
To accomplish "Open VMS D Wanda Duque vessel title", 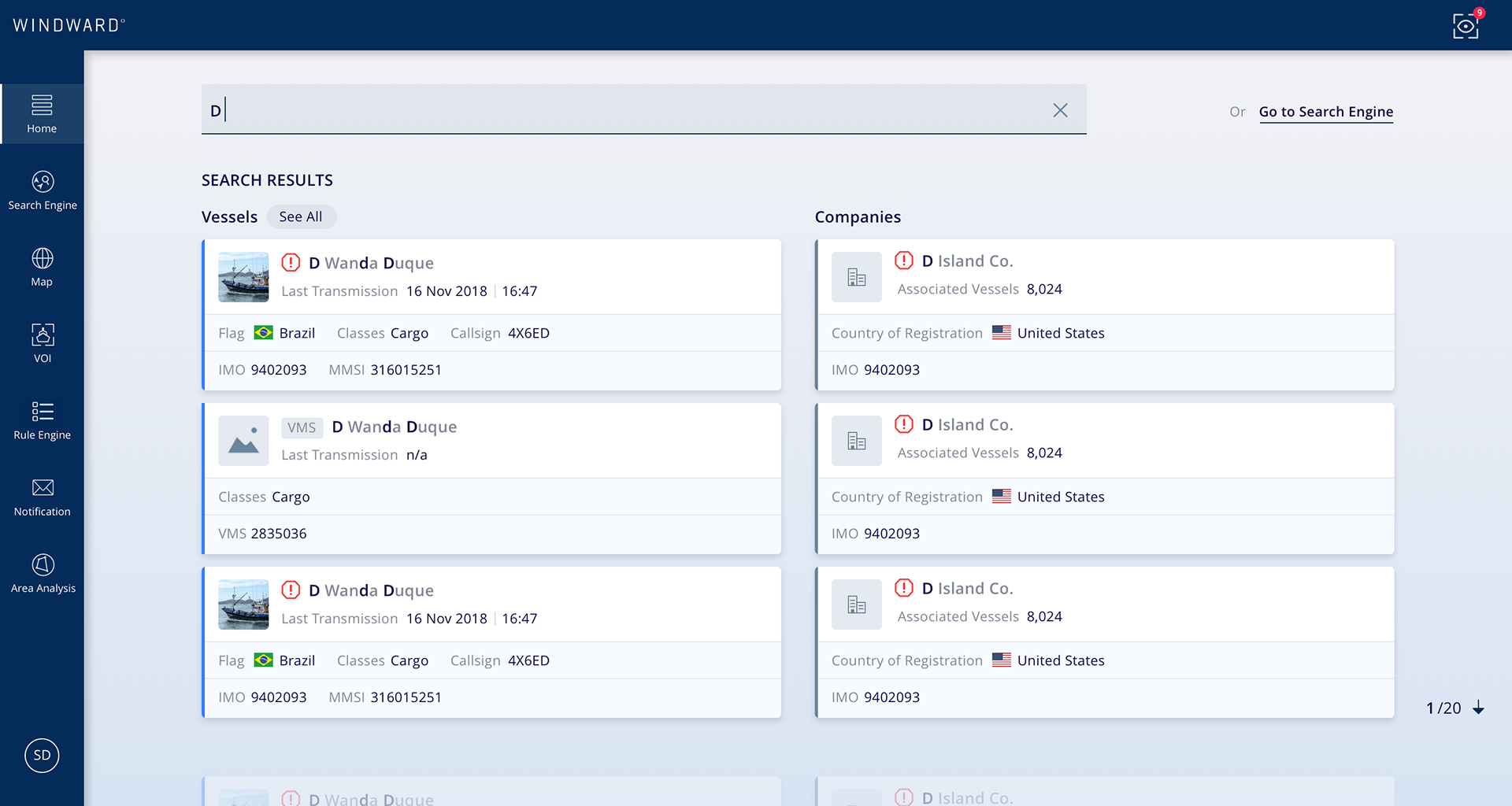I will [x=395, y=427].
